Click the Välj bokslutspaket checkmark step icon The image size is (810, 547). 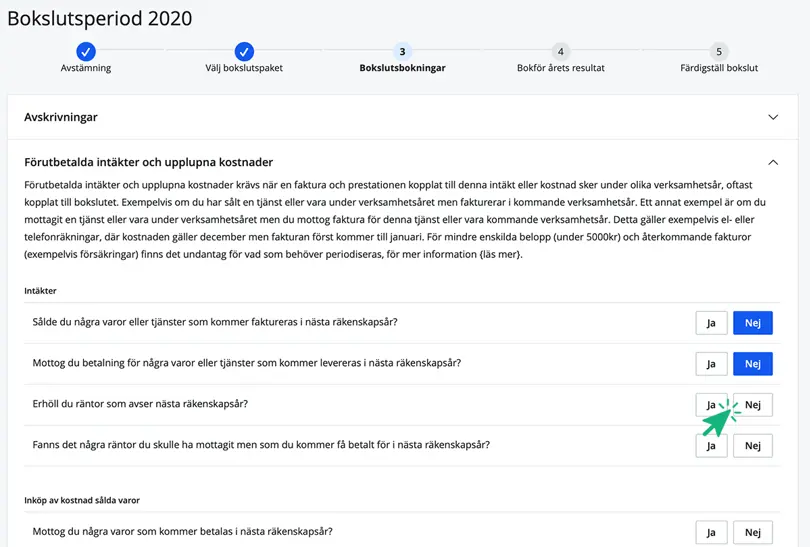coord(244,52)
